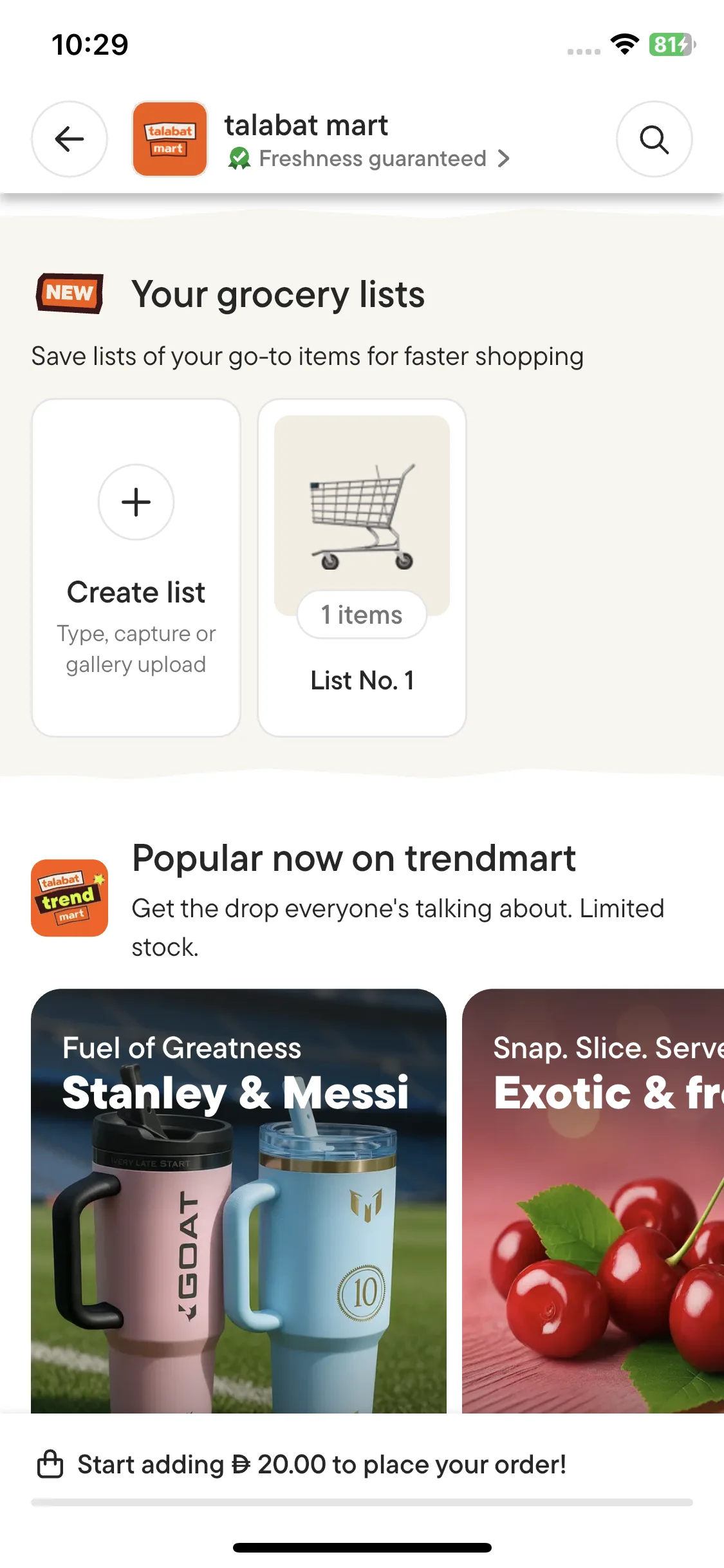Tap the Popular now on trendmart heading
Screen dimensions: 724x1568
353,858
